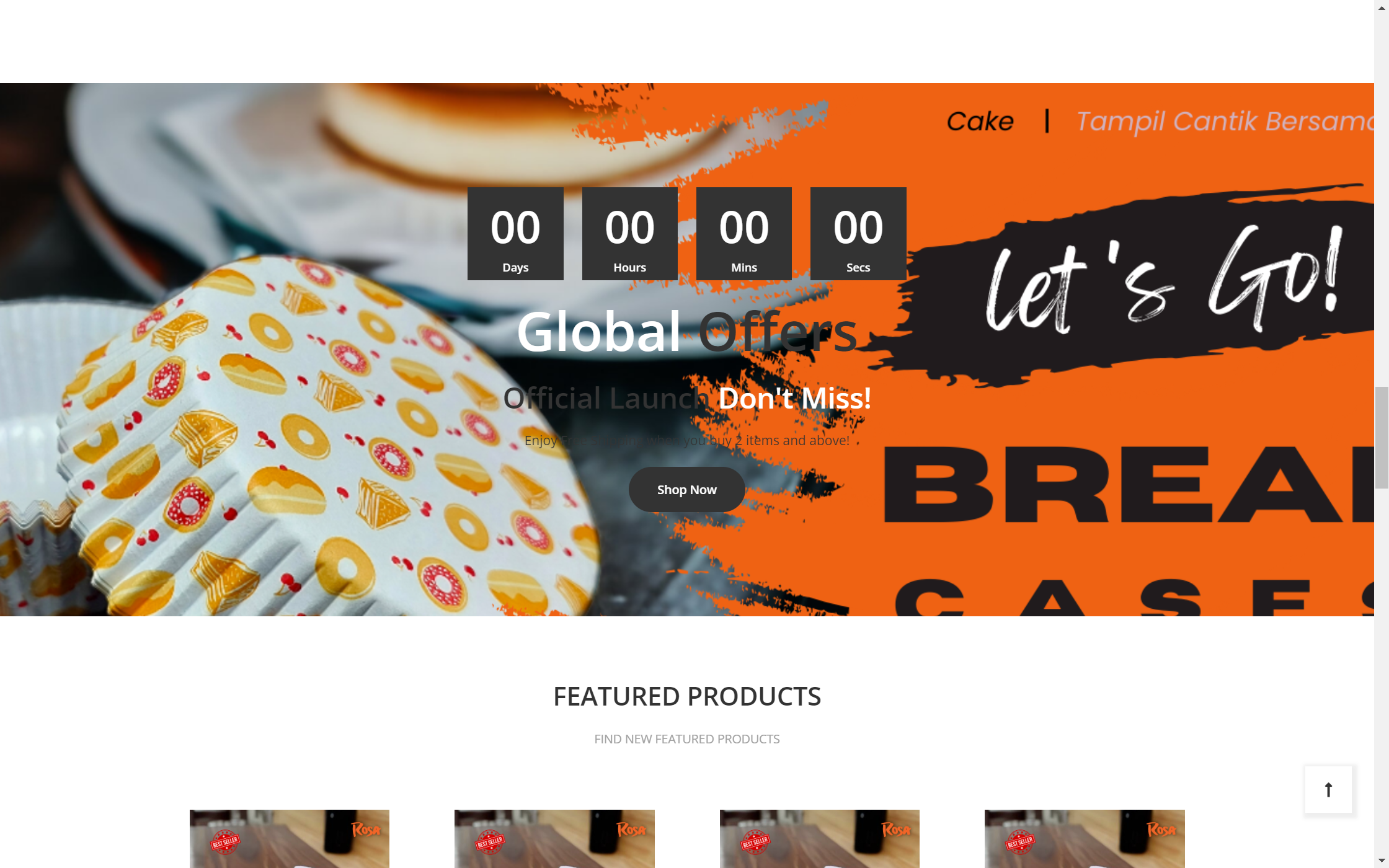Click the Rosa logo on third product
Screen dimensions: 1389x868
[896, 830]
